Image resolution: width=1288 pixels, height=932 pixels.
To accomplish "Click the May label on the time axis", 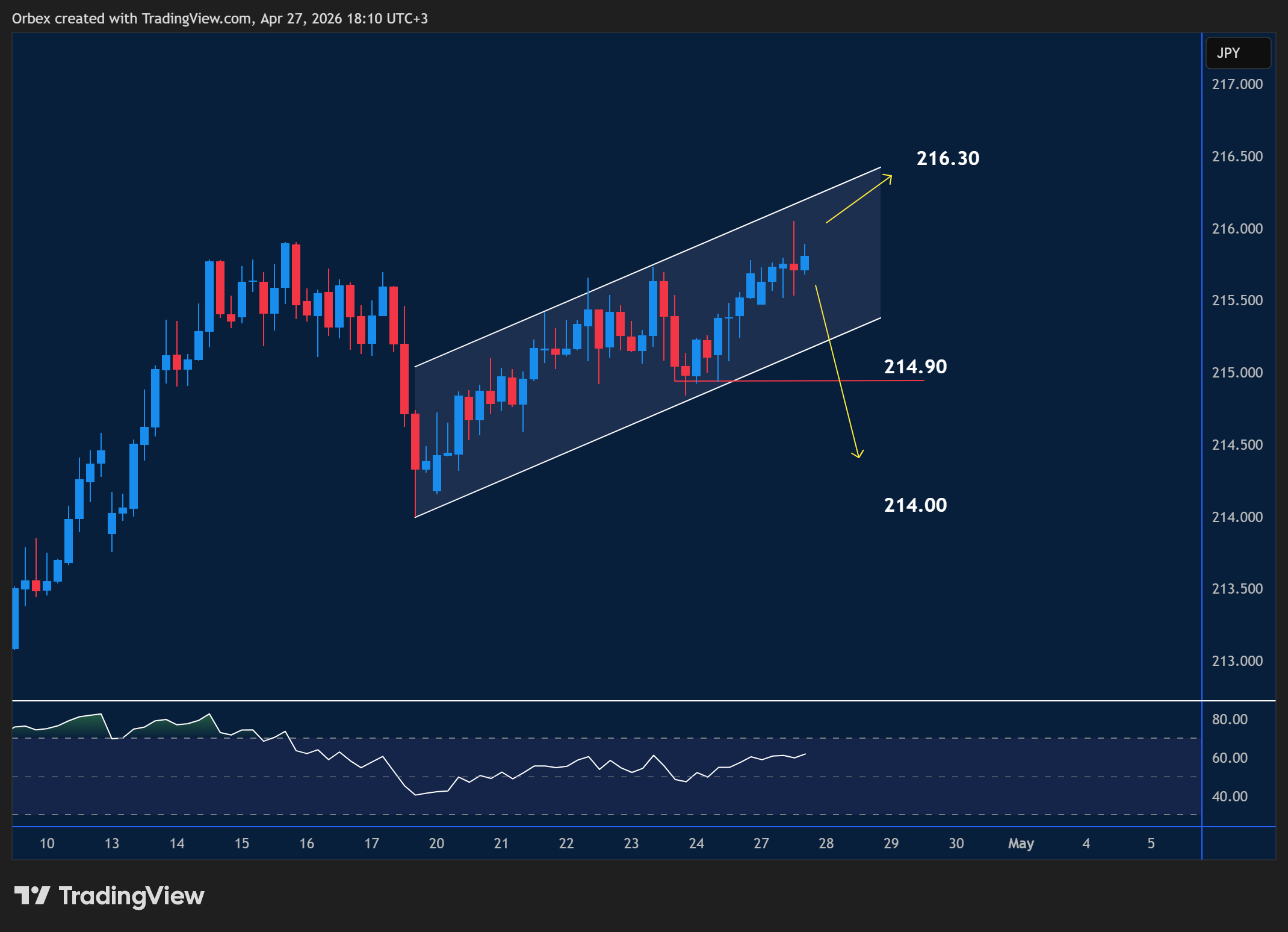I will [x=1021, y=843].
